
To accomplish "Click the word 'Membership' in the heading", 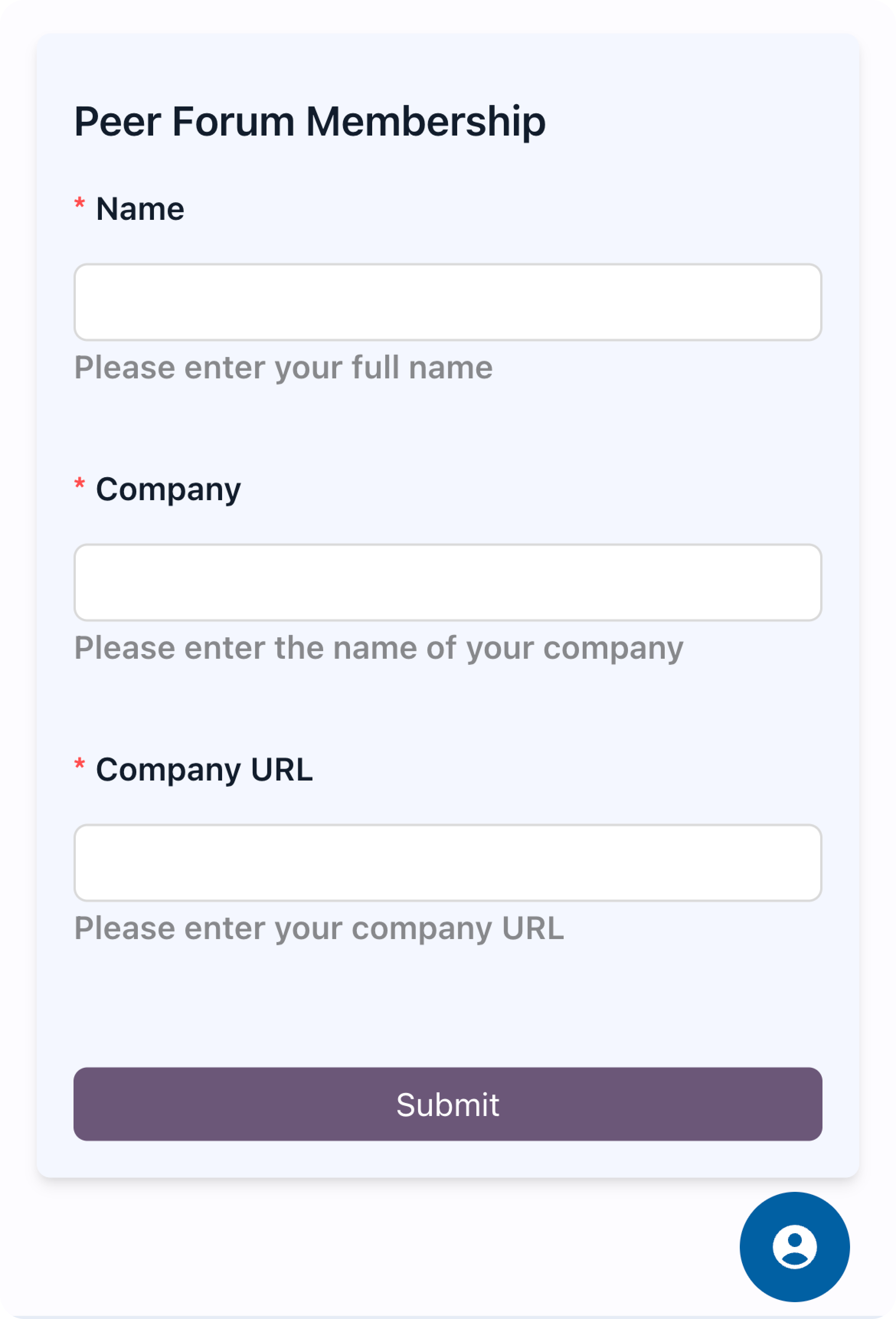I will [x=425, y=121].
